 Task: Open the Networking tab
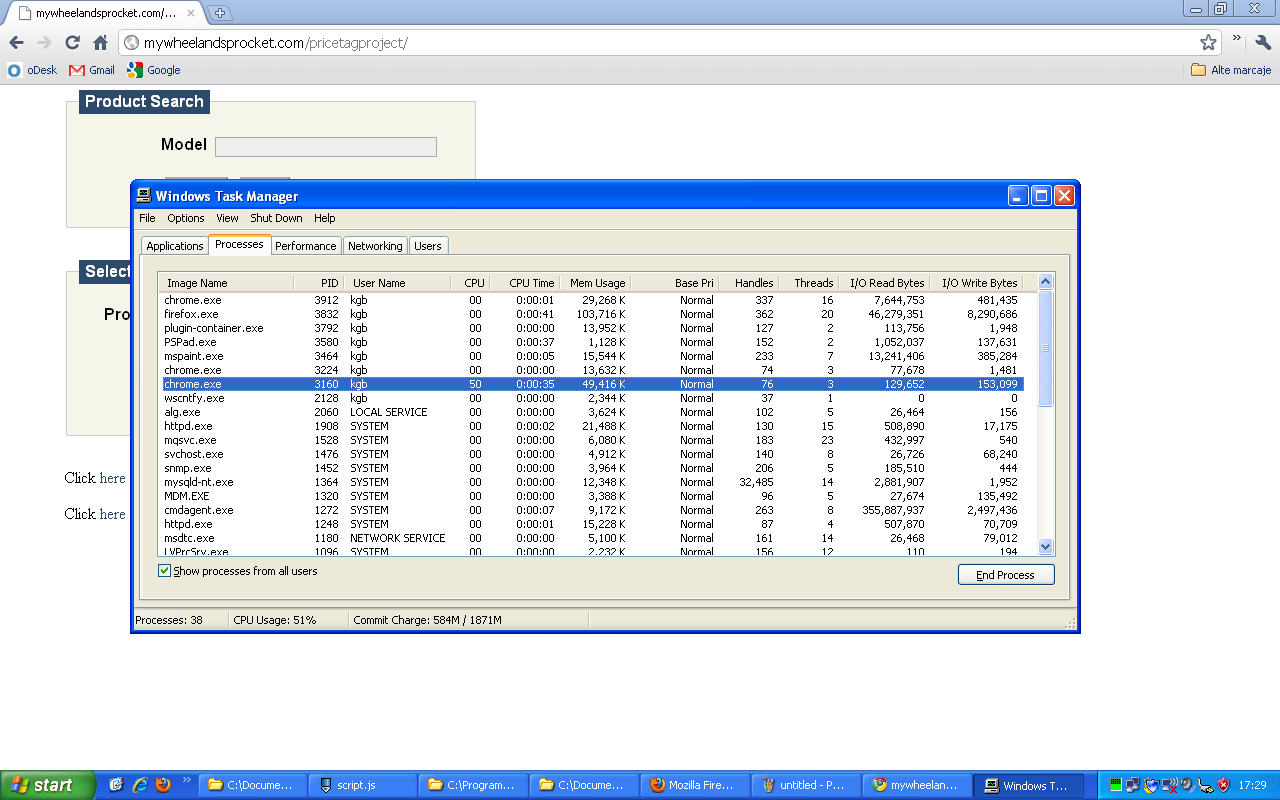tap(375, 246)
